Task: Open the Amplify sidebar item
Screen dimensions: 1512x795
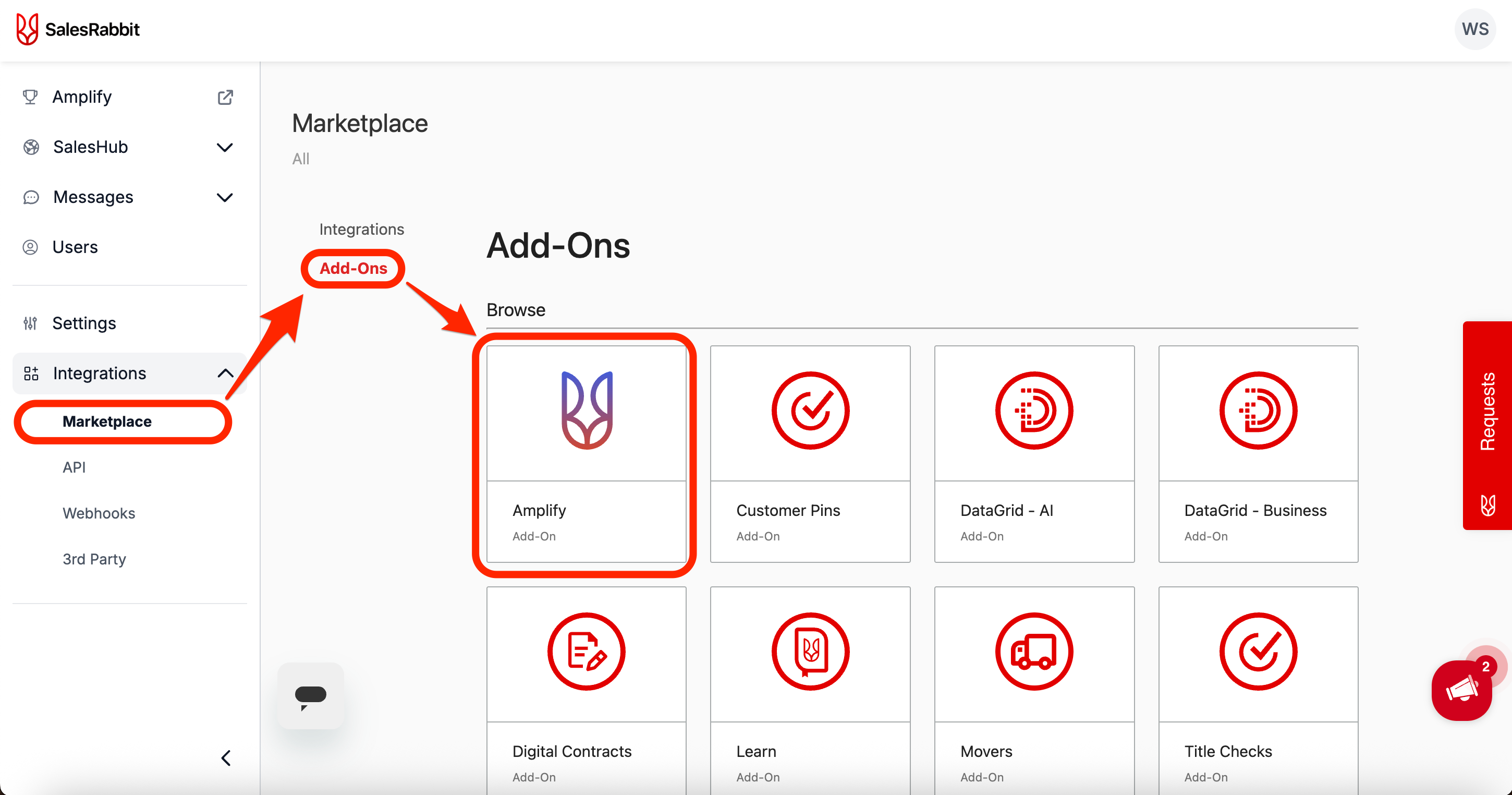Action: pos(81,97)
